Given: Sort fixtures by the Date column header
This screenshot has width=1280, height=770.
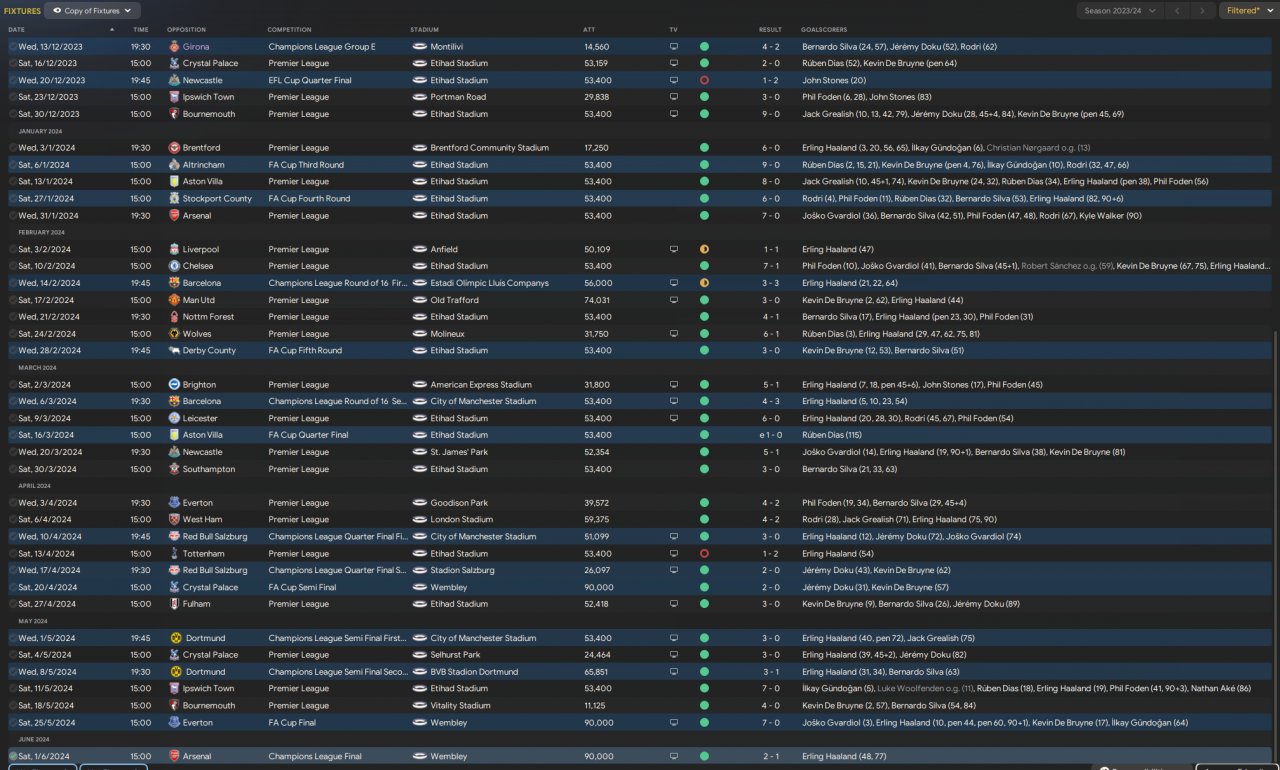Looking at the screenshot, I should coord(16,30).
